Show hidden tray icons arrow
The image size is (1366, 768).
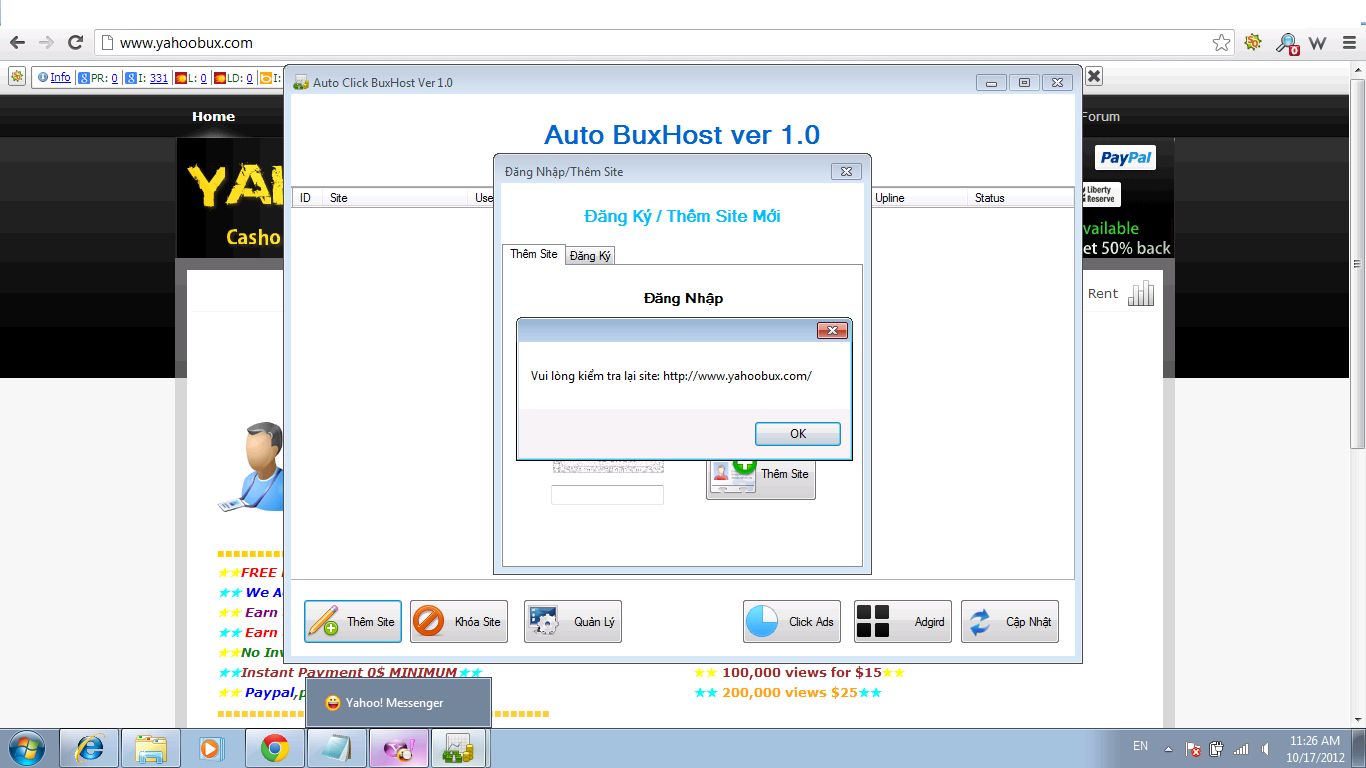(x=1167, y=748)
